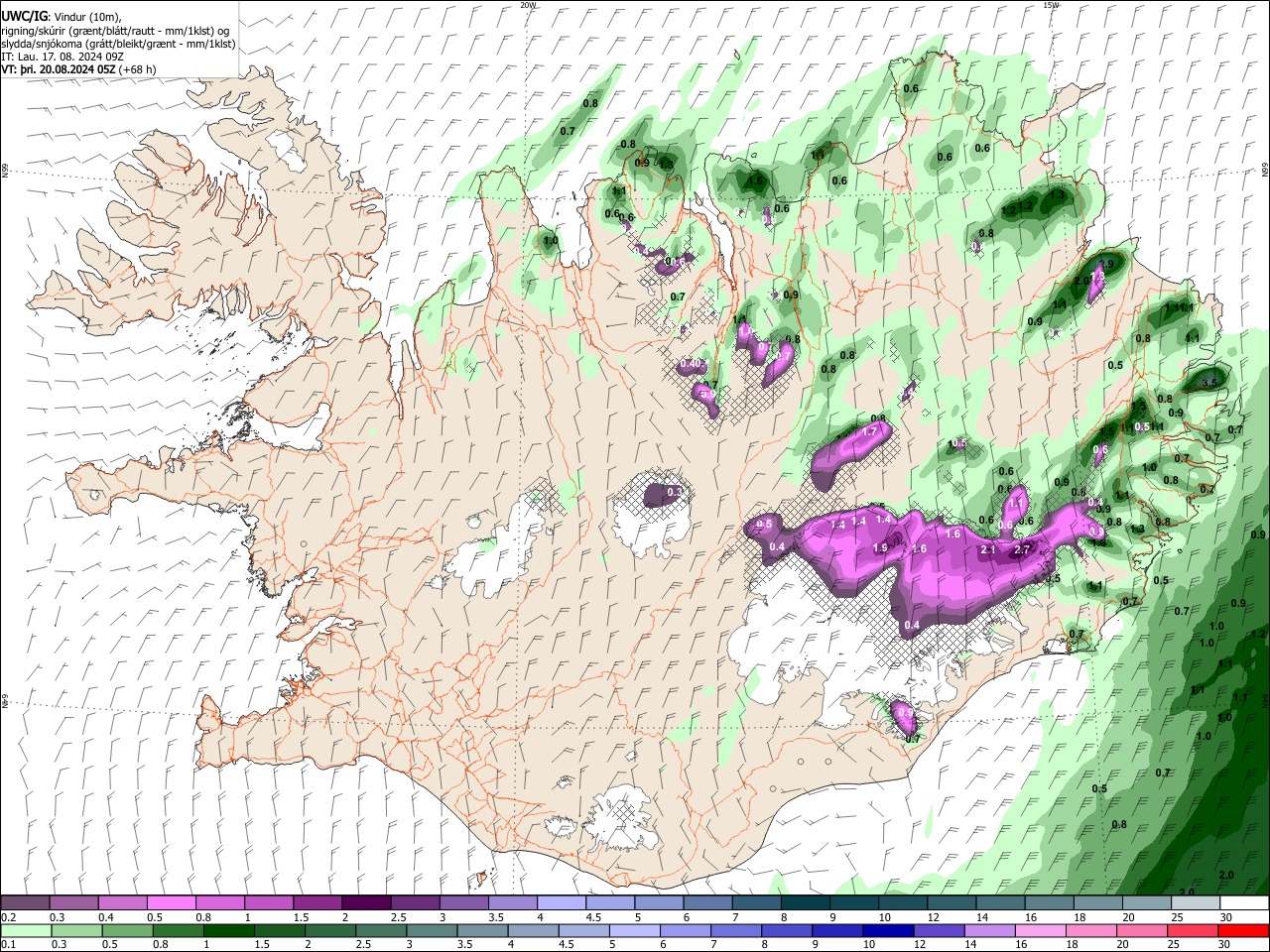Pick the medium green swatch between 0.5 and 0.8

(126, 930)
